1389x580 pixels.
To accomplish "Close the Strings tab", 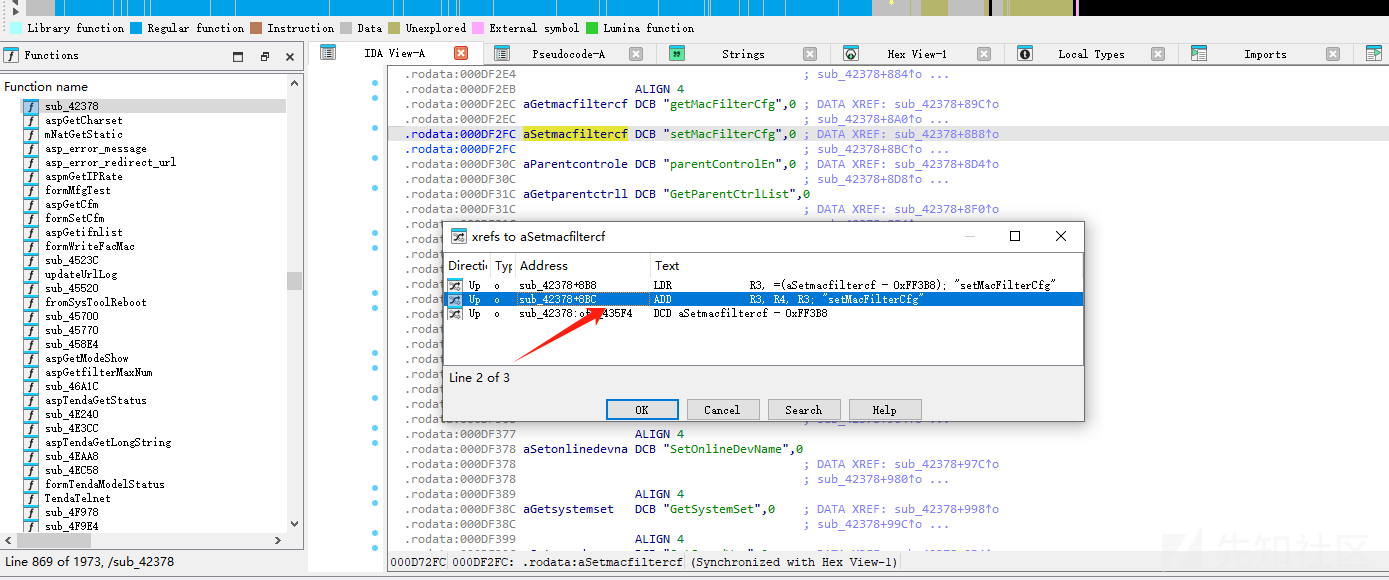I will tap(810, 54).
